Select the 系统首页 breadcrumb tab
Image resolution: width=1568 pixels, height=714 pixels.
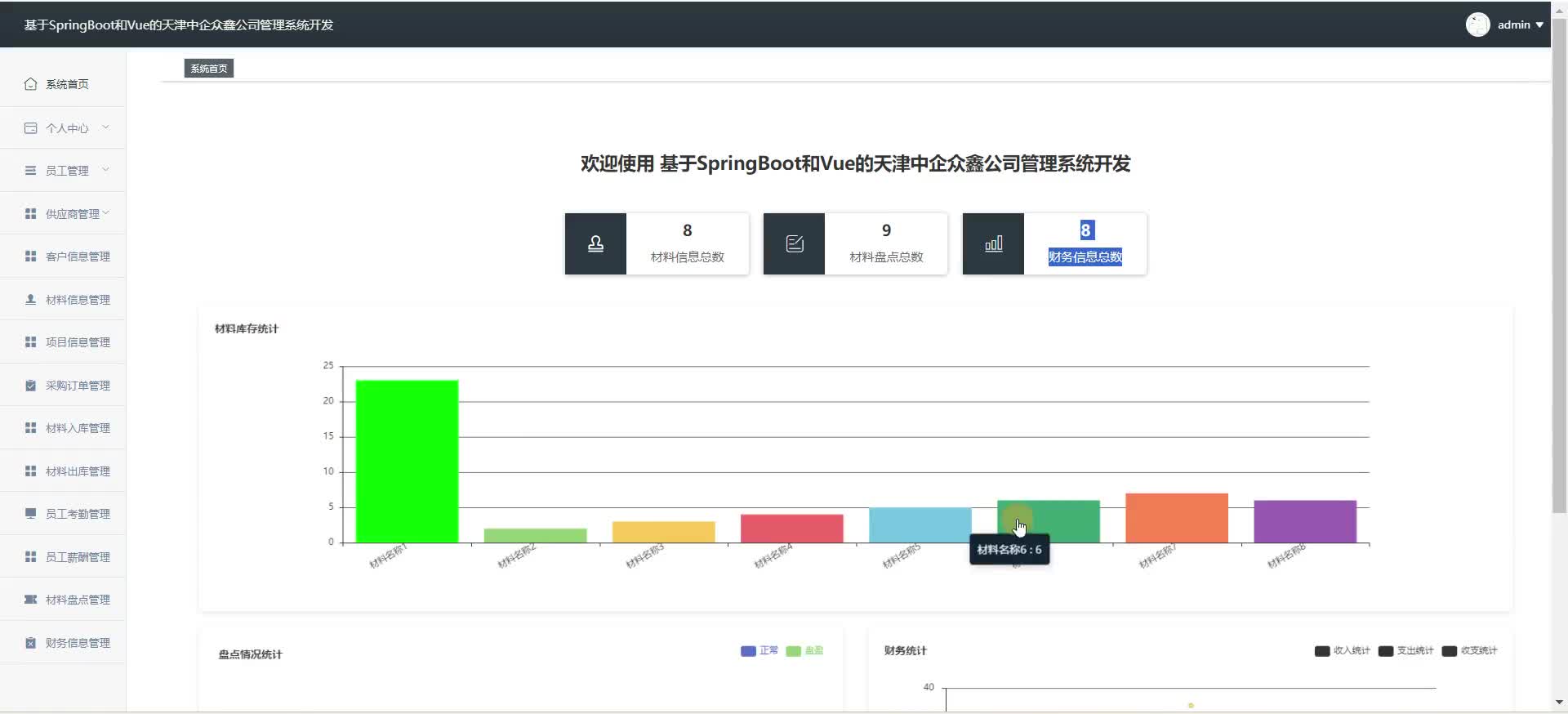(x=209, y=69)
